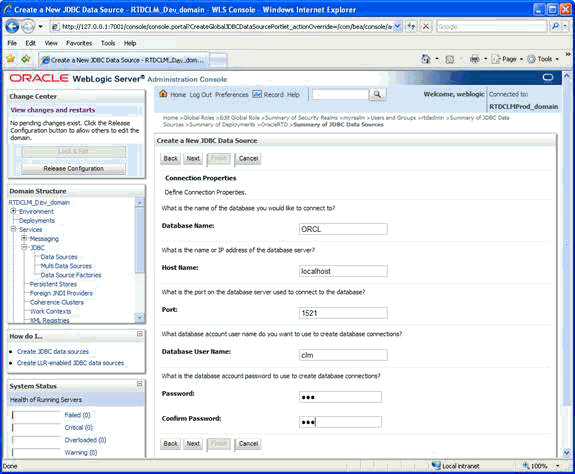The width and height of the screenshot is (575, 474).
Task: Select Multi Data Sources tree item
Action: [x=66, y=266]
